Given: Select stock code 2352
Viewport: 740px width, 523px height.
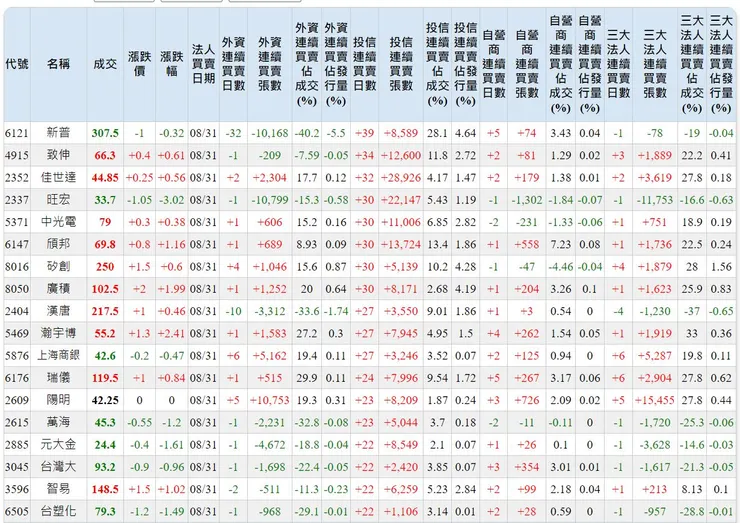Looking at the screenshot, I should click(x=17, y=178).
